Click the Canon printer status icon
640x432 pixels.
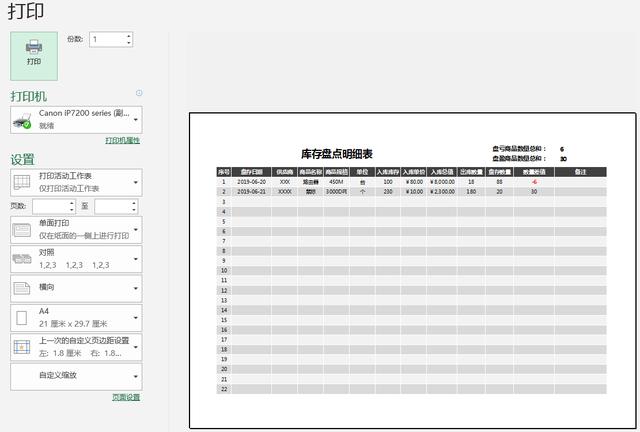(x=22, y=121)
